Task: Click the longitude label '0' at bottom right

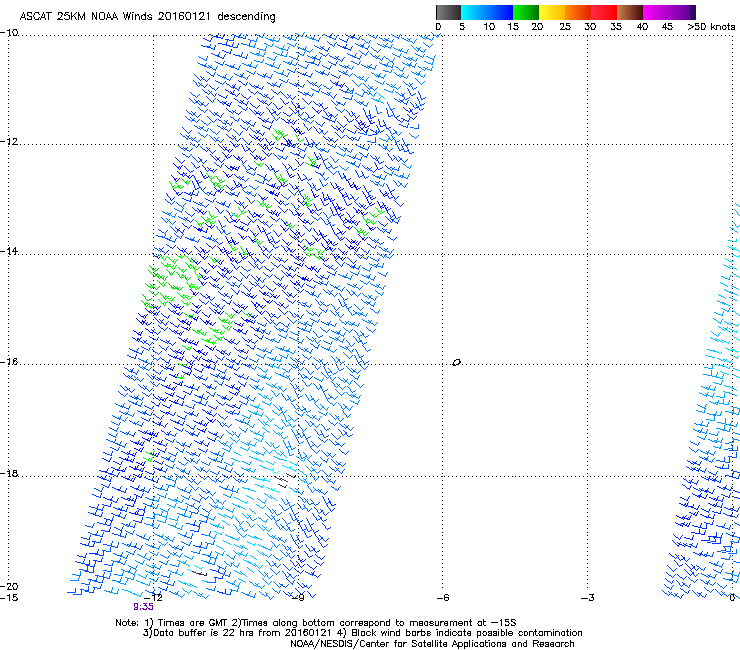Action: coord(732,598)
